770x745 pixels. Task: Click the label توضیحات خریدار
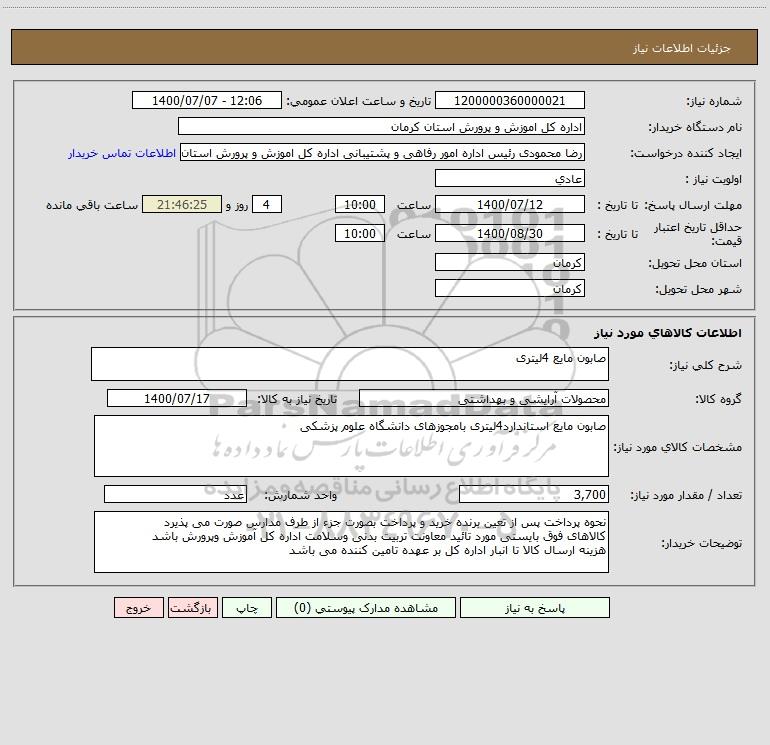(x=702, y=544)
